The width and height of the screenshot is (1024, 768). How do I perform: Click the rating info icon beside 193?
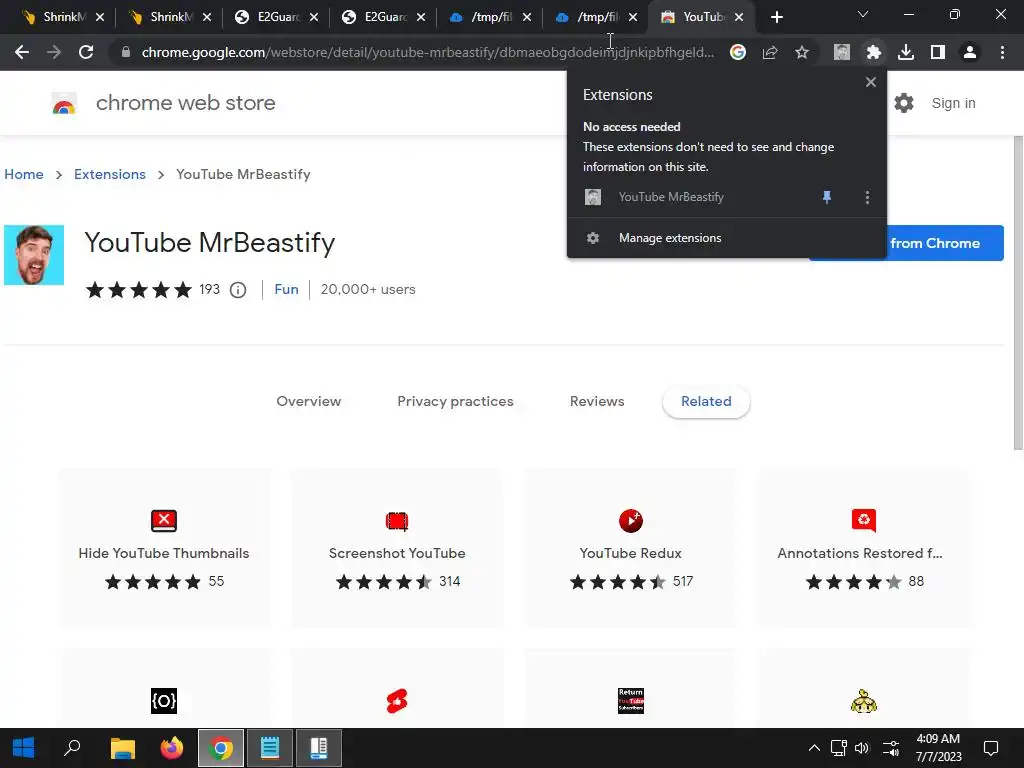click(238, 290)
